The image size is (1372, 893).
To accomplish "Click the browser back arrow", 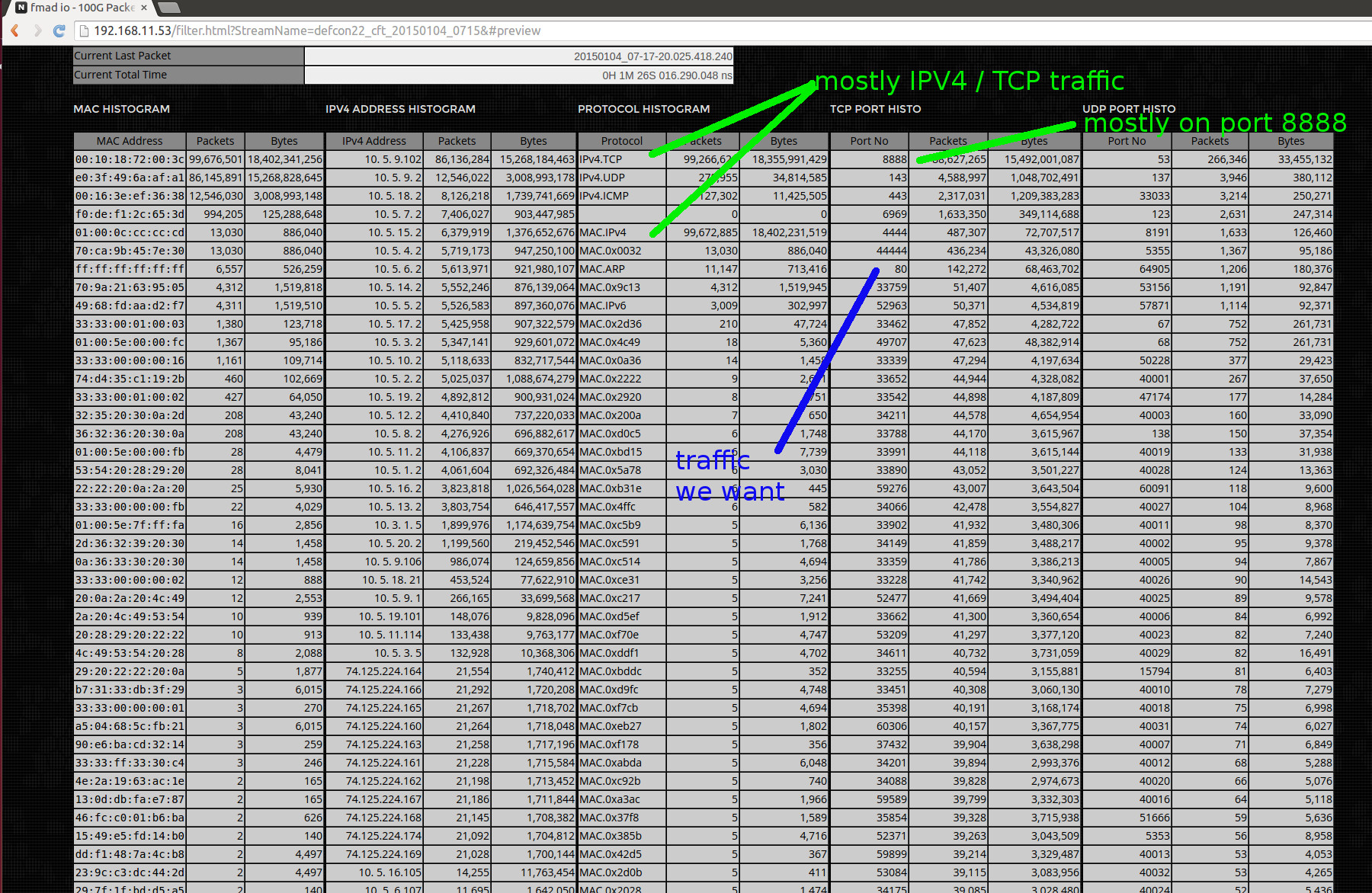I will point(14,30).
